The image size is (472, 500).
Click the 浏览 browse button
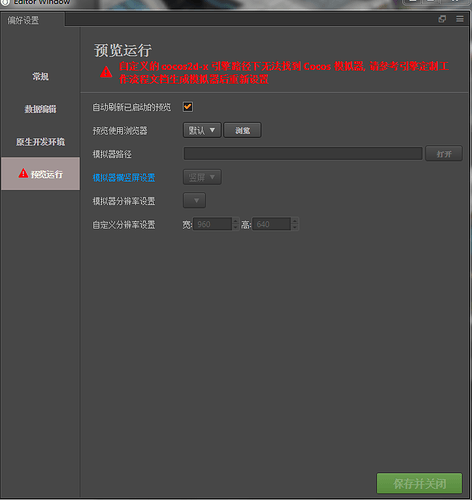click(x=242, y=130)
